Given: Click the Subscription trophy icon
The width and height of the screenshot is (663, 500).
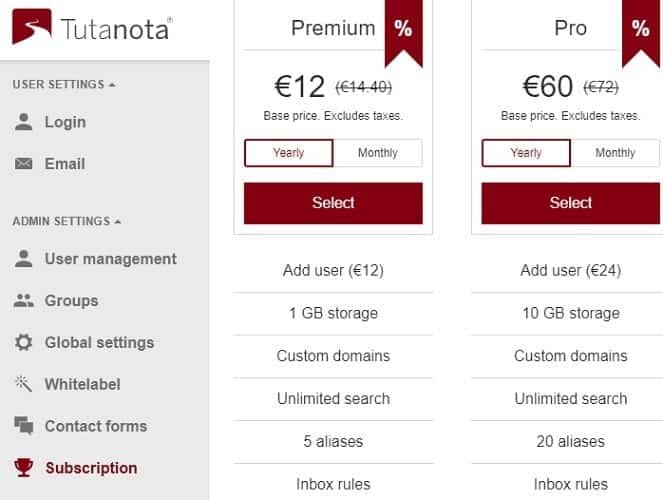Looking at the screenshot, I should coord(24,467).
